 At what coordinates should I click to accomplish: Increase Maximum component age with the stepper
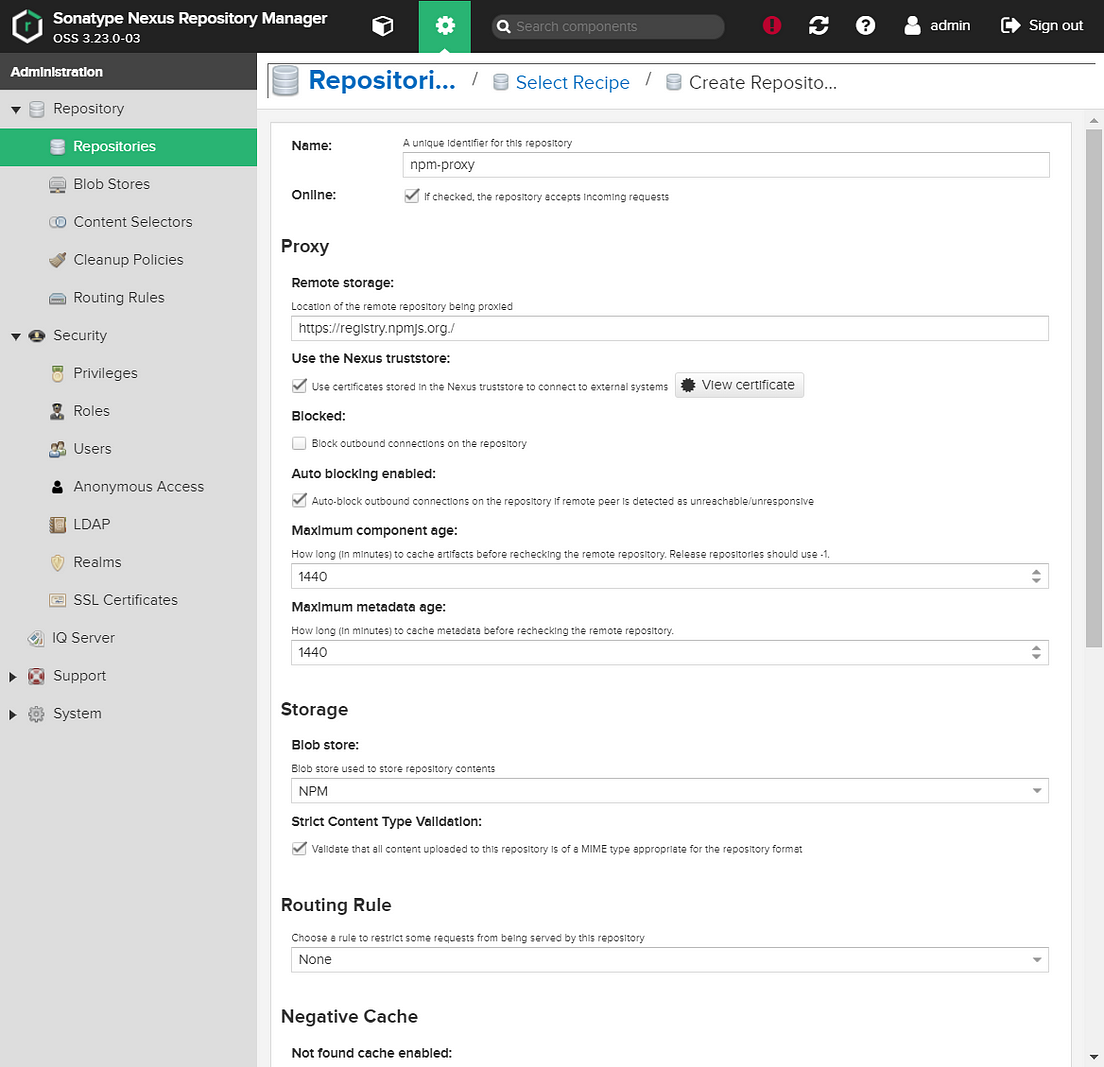pos(1036,572)
